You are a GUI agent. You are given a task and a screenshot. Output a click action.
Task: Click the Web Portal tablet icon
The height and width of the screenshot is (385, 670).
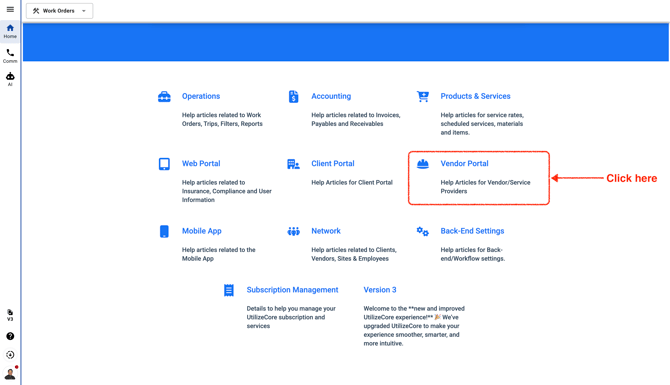[164, 164]
